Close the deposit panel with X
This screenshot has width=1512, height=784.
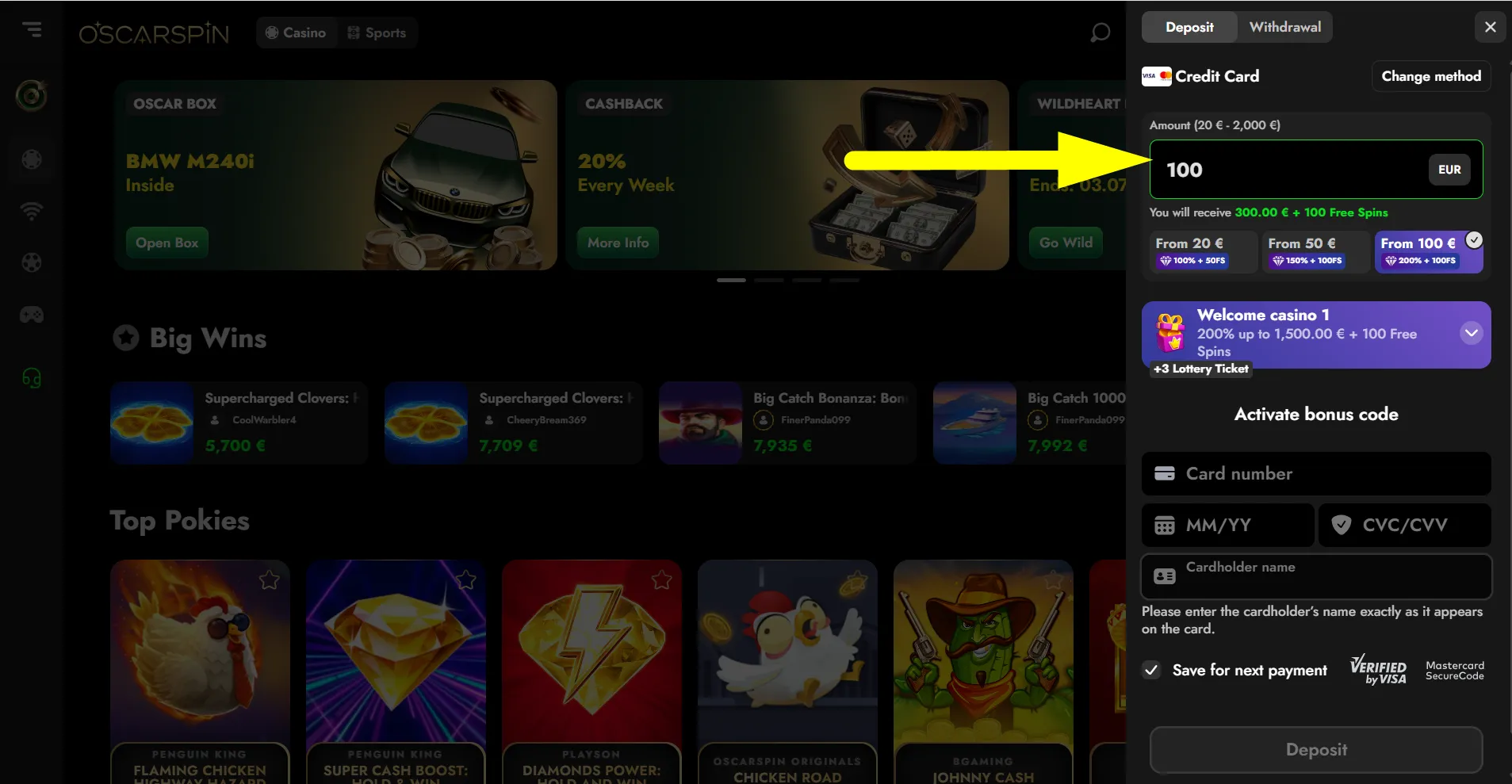click(1491, 27)
